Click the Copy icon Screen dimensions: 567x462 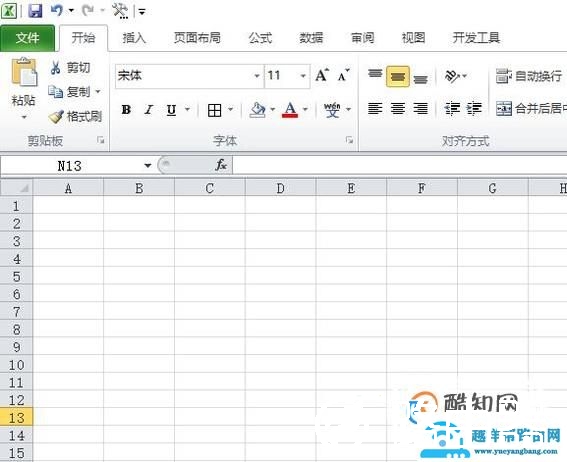click(55, 91)
